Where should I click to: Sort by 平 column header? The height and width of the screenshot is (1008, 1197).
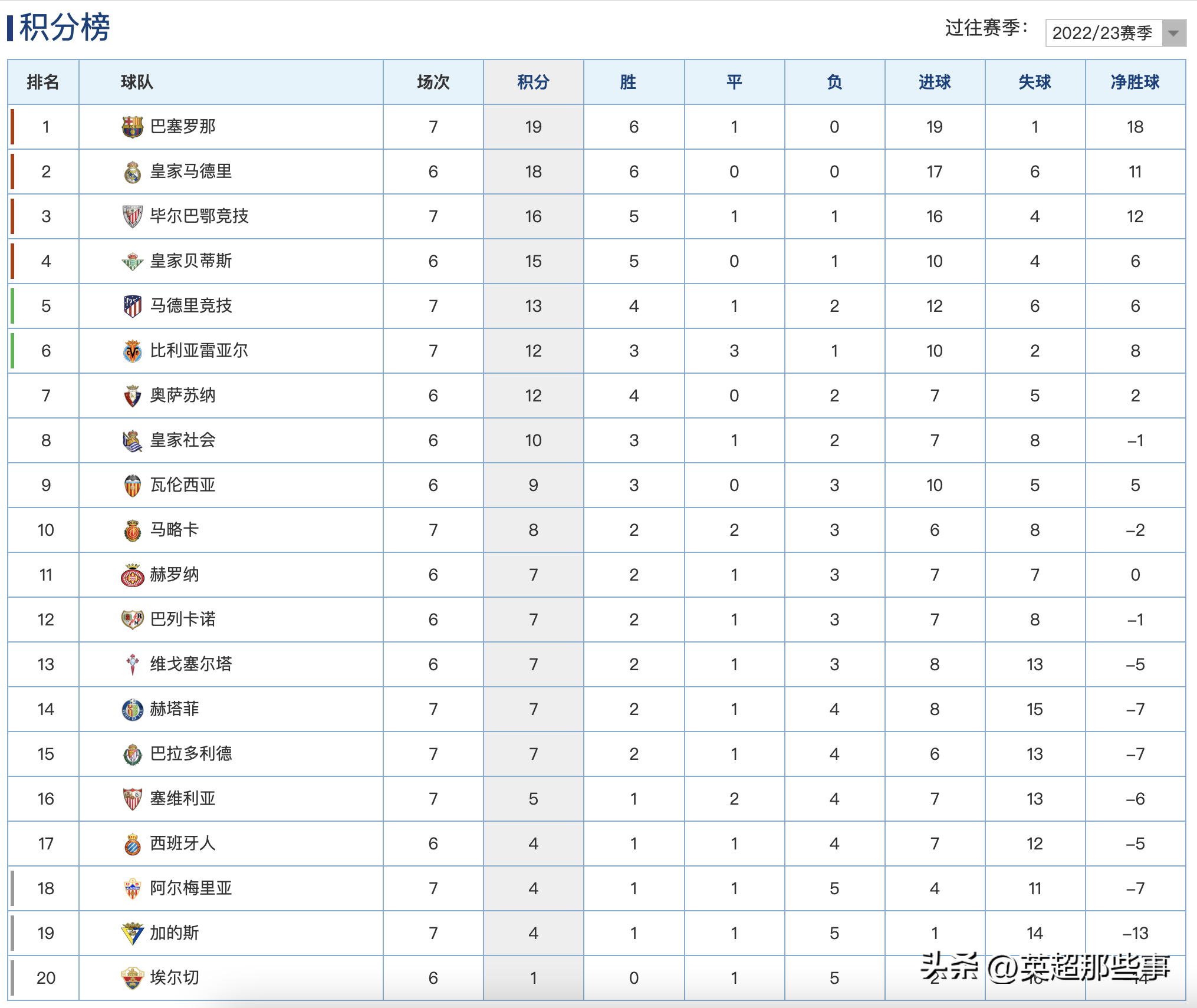734,82
